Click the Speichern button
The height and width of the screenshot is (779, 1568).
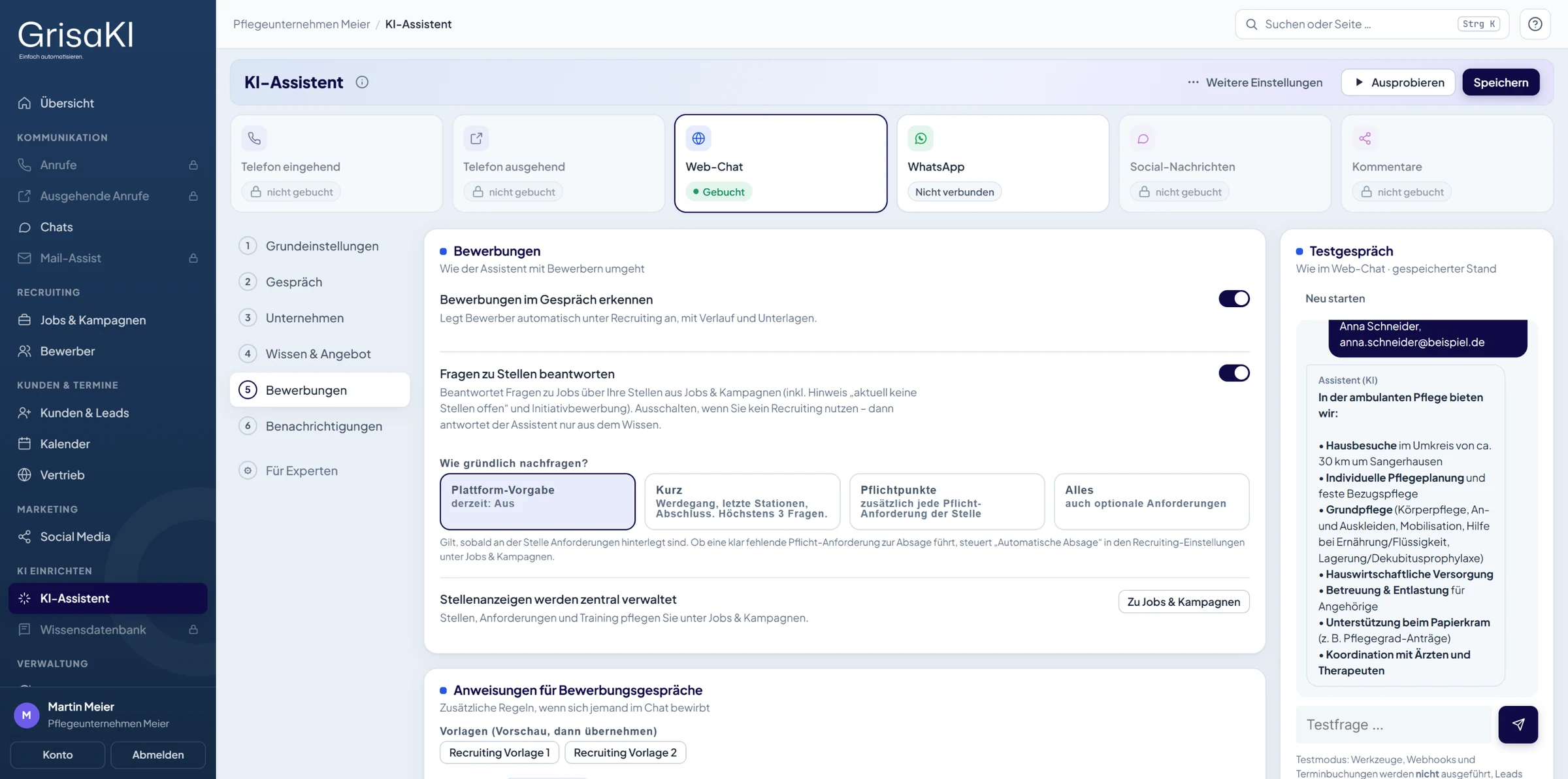(1501, 82)
